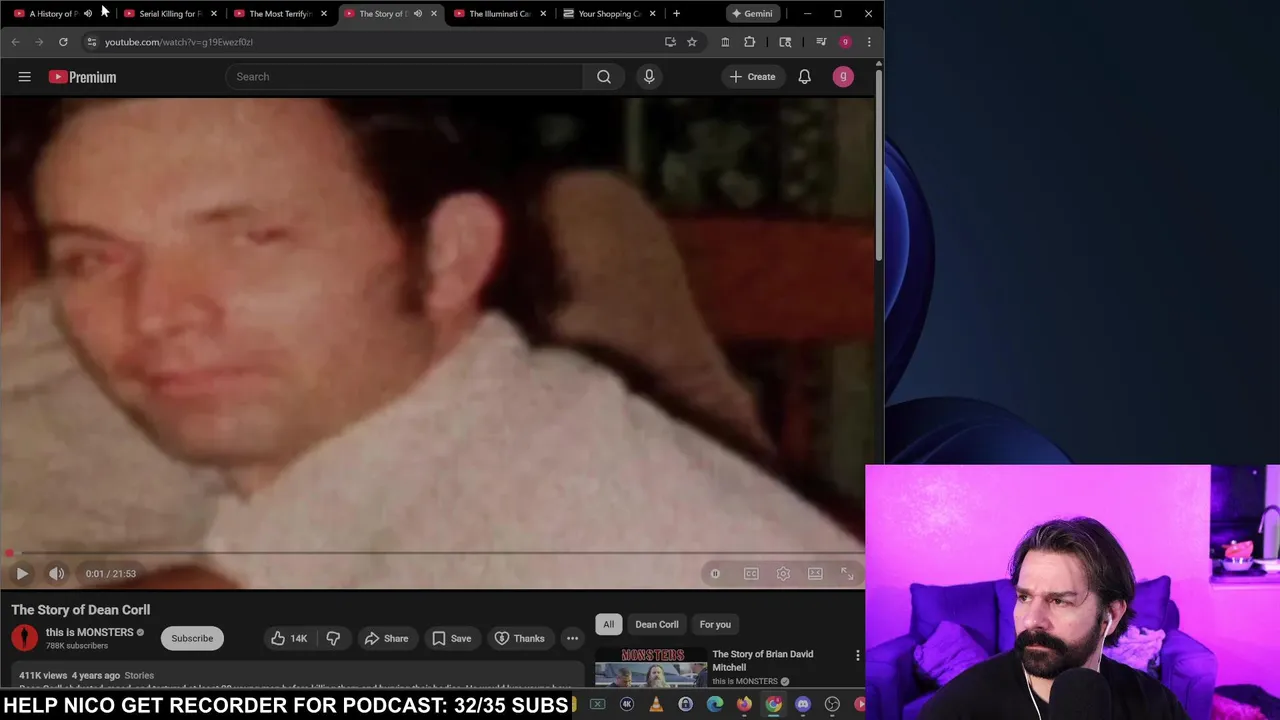1280x720 pixels.
Task: Mute the A History of browser tab
Action: (88, 13)
